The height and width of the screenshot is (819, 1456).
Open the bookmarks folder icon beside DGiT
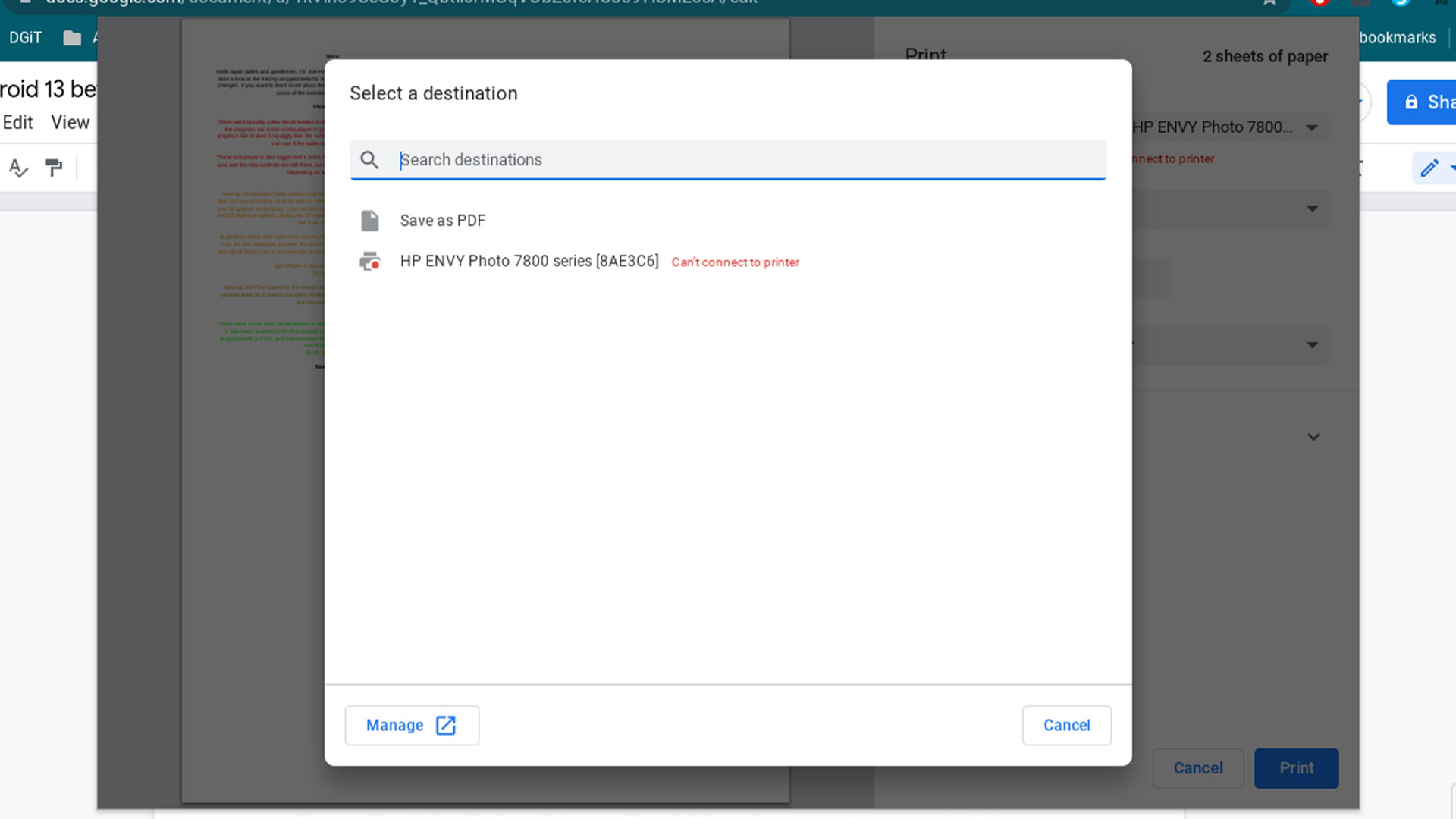[72, 38]
